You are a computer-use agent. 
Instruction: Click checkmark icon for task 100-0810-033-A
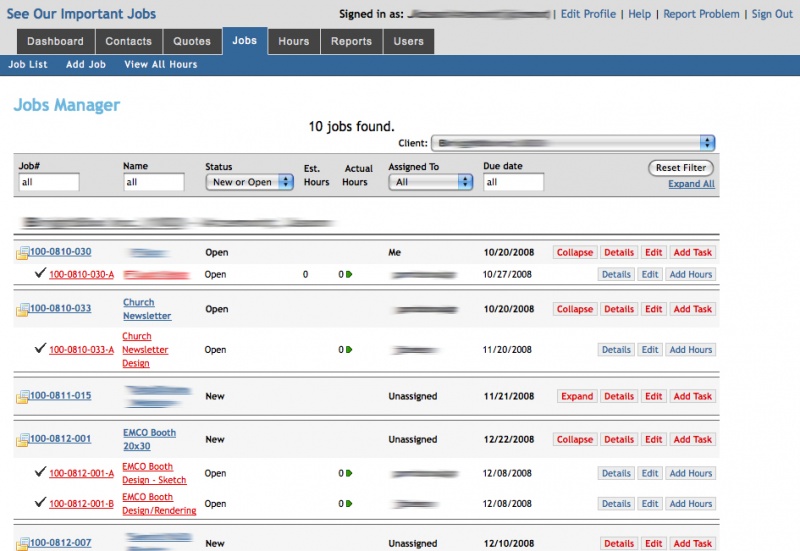pyautogui.click(x=40, y=349)
